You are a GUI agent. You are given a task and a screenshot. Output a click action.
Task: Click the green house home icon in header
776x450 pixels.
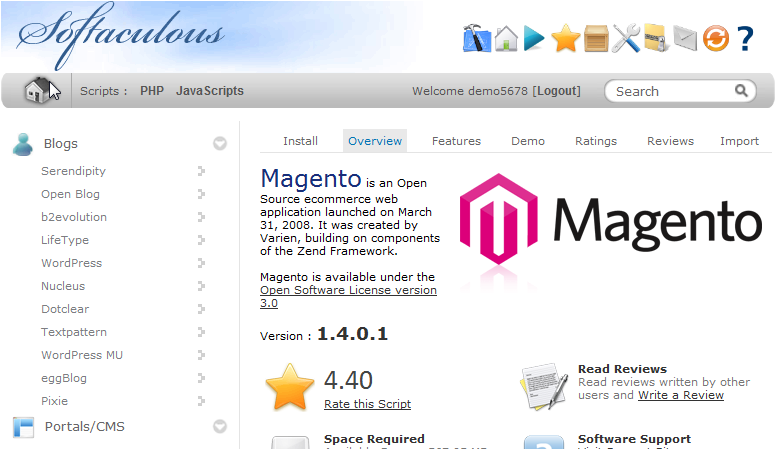pyautogui.click(x=506, y=38)
